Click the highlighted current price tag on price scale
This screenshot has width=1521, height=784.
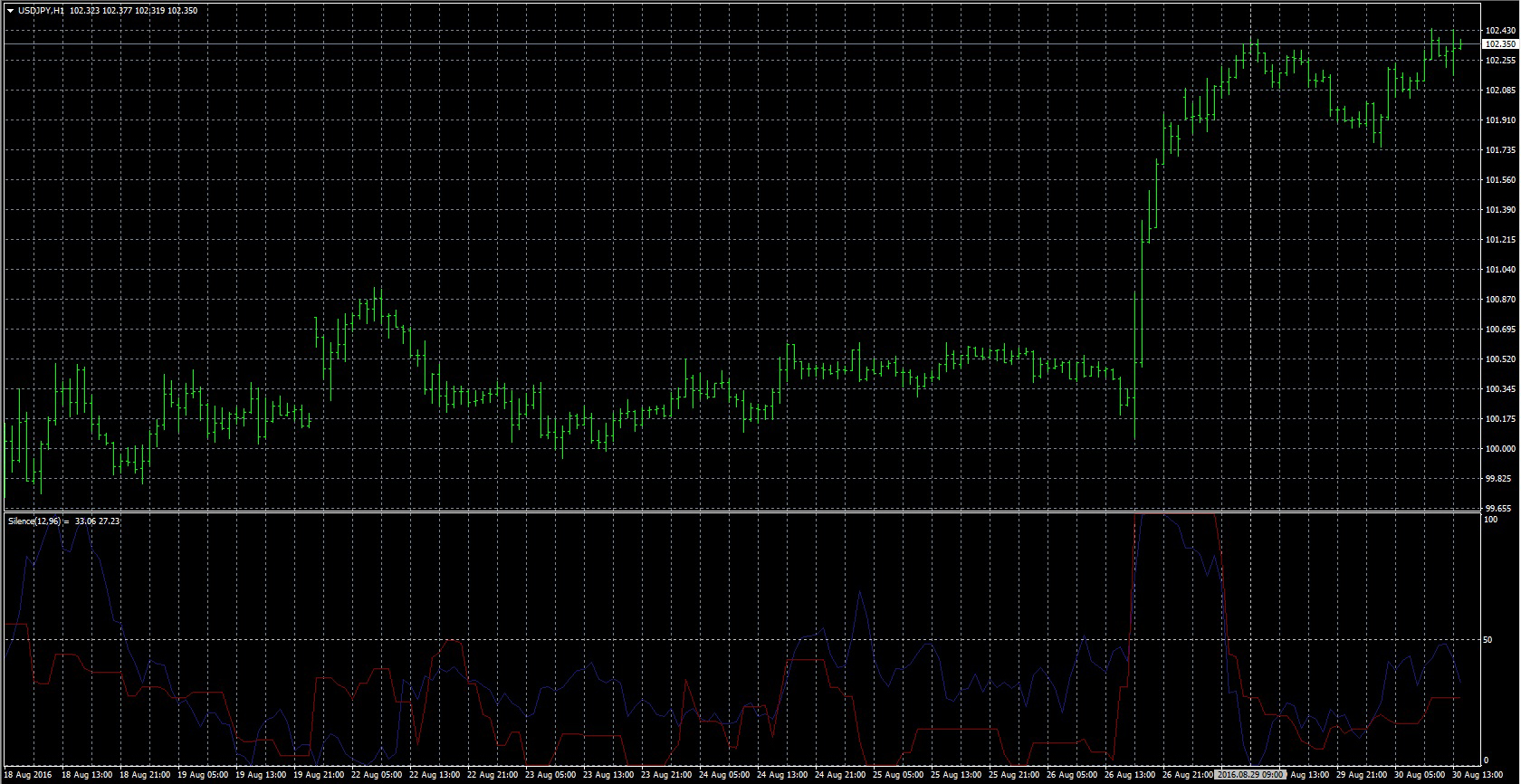(x=1500, y=43)
